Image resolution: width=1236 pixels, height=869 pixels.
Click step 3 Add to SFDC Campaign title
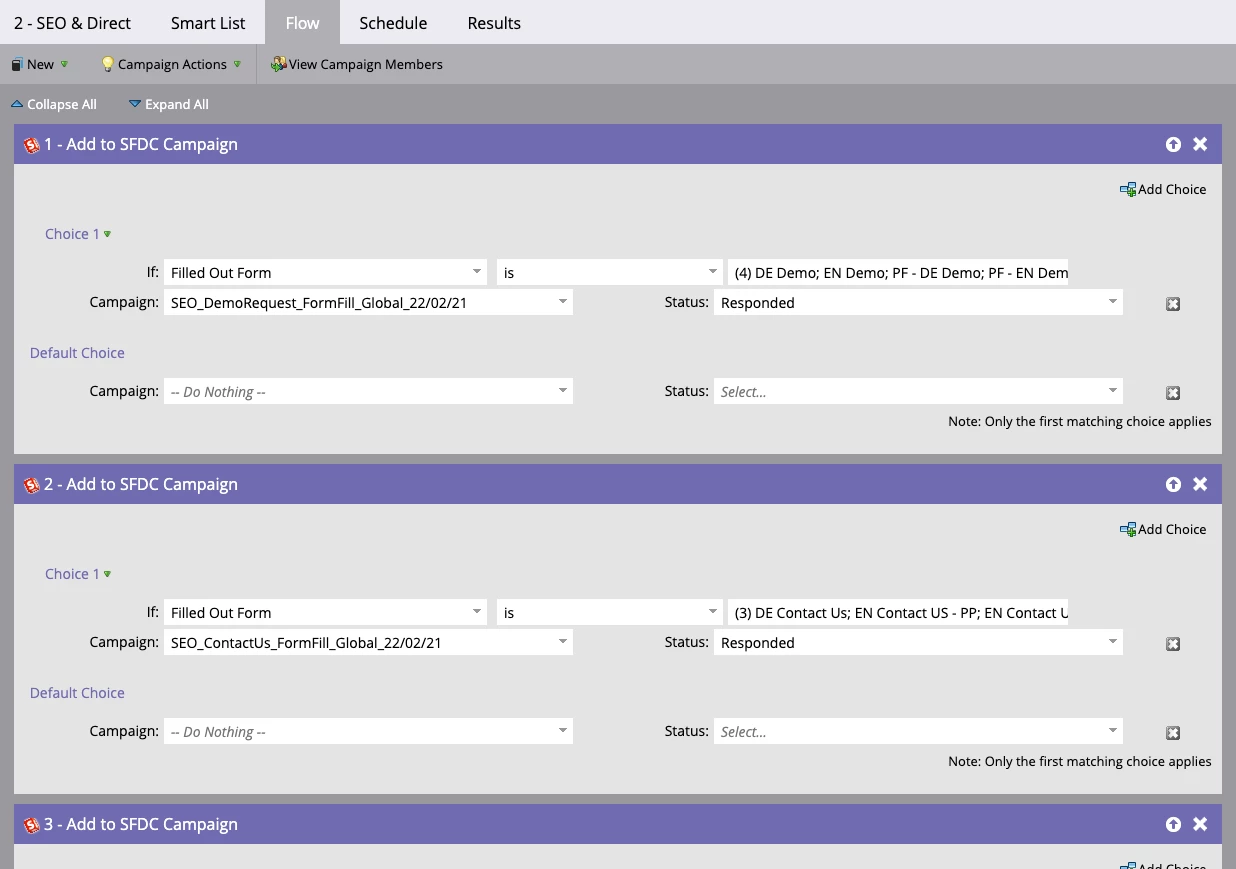coord(141,824)
